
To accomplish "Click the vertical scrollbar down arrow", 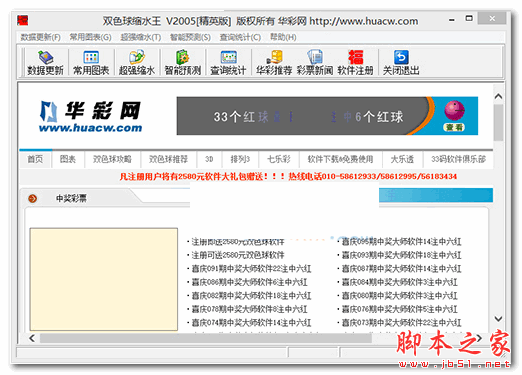I will point(498,319).
